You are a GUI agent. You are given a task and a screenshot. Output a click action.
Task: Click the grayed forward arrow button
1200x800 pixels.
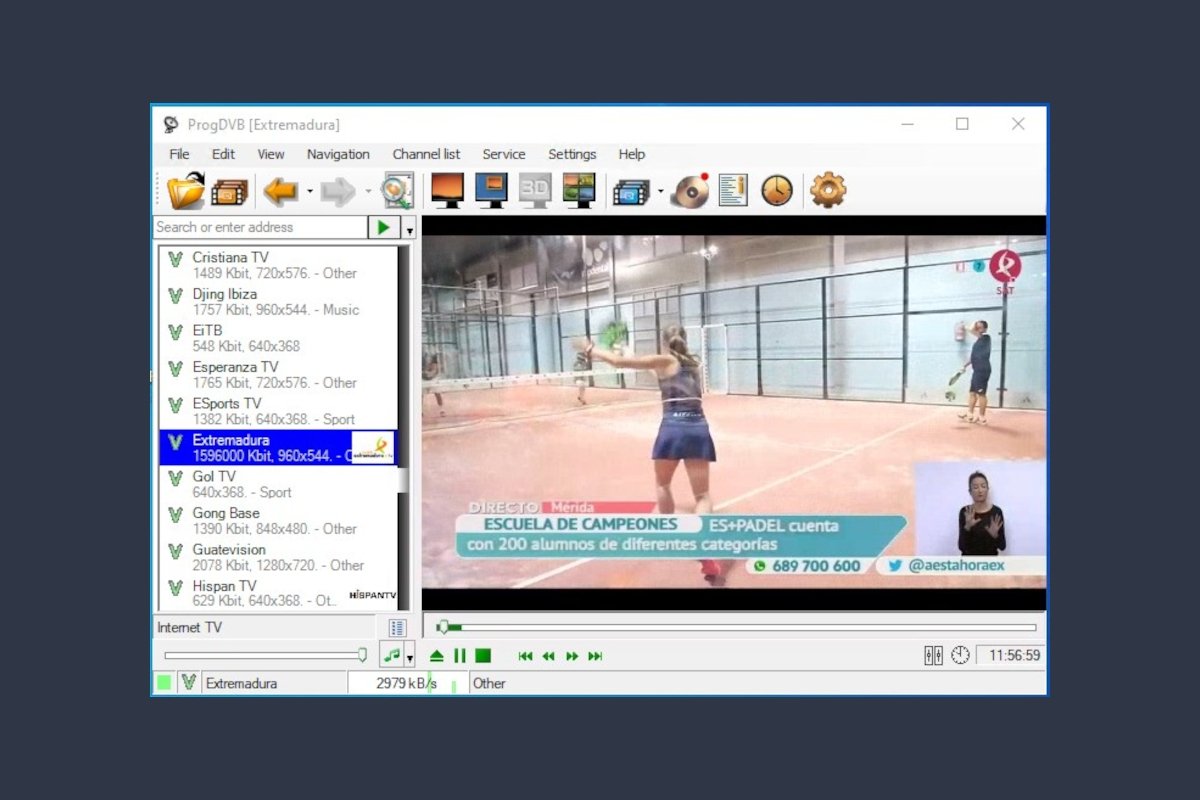[338, 190]
